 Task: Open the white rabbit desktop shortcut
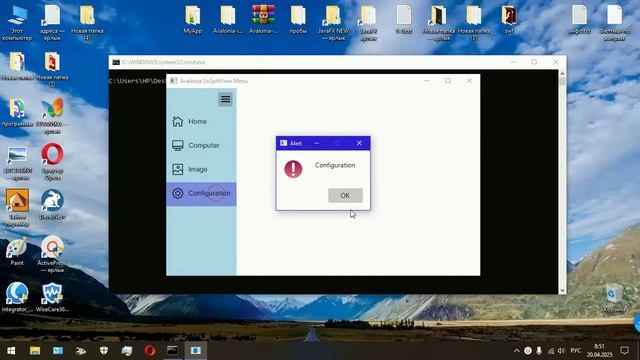(x=52, y=204)
